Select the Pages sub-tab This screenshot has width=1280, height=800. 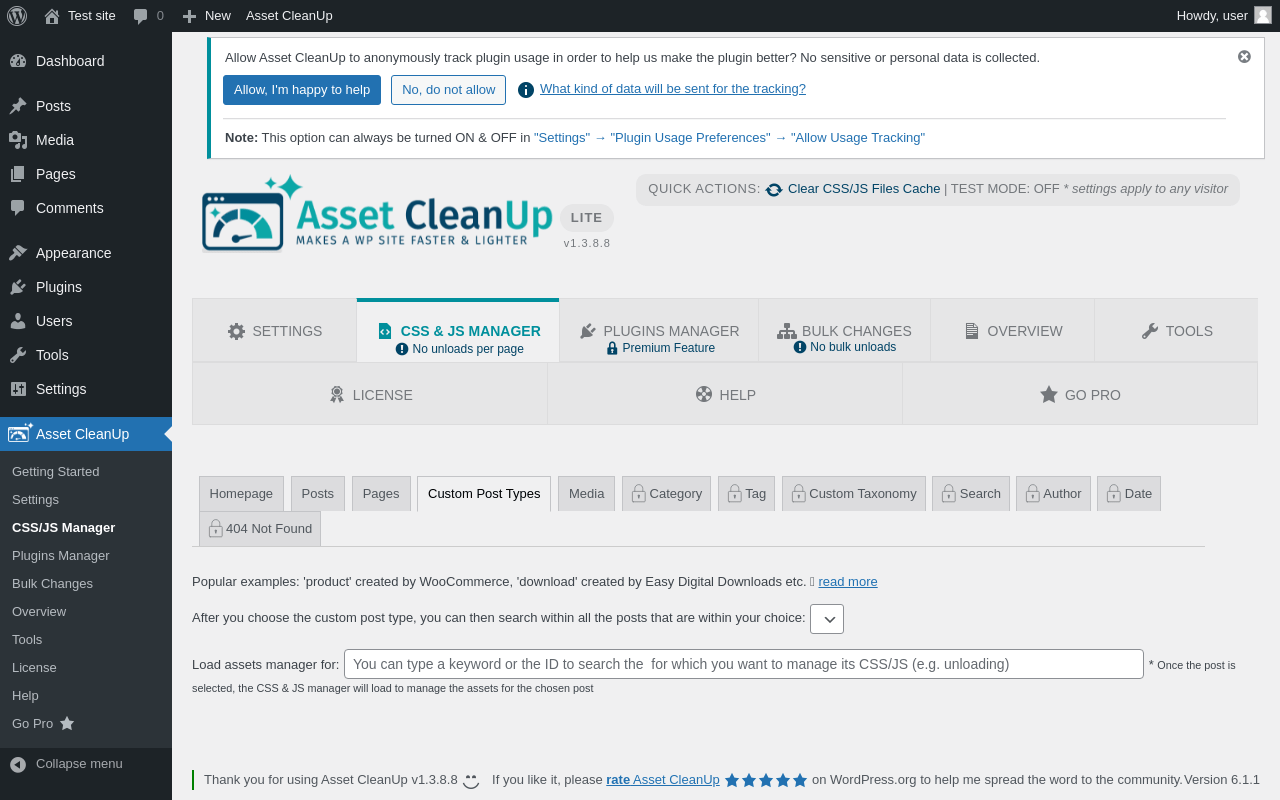click(381, 494)
